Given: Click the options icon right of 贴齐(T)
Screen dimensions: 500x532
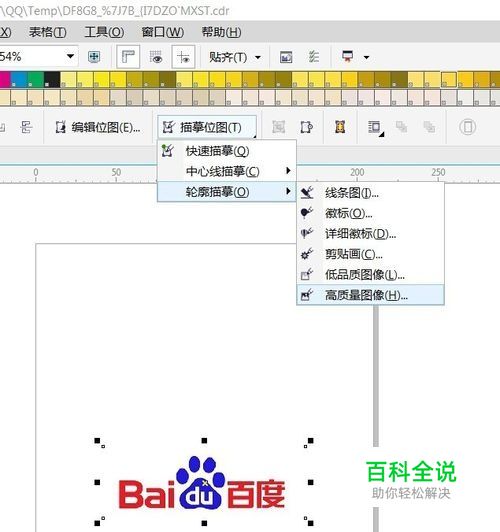Looking at the screenshot, I should 286,57.
